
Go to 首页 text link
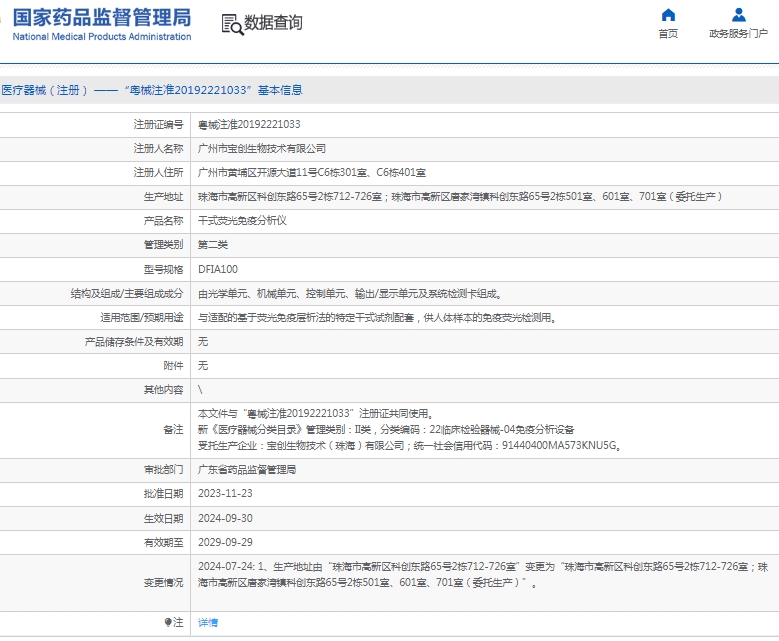click(668, 33)
